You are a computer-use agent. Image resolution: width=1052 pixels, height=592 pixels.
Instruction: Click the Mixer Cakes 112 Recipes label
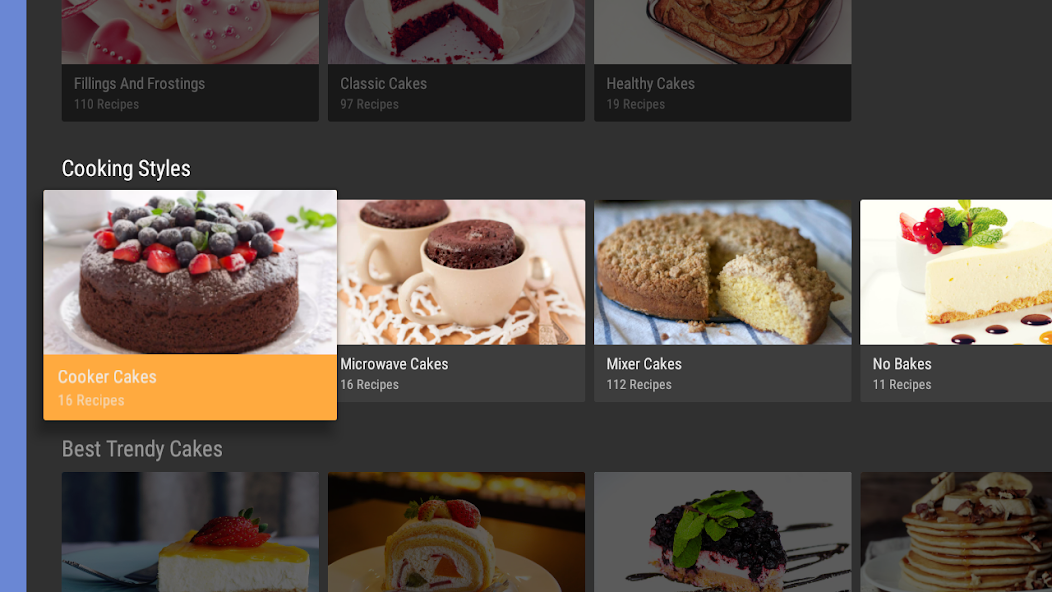tap(639, 385)
